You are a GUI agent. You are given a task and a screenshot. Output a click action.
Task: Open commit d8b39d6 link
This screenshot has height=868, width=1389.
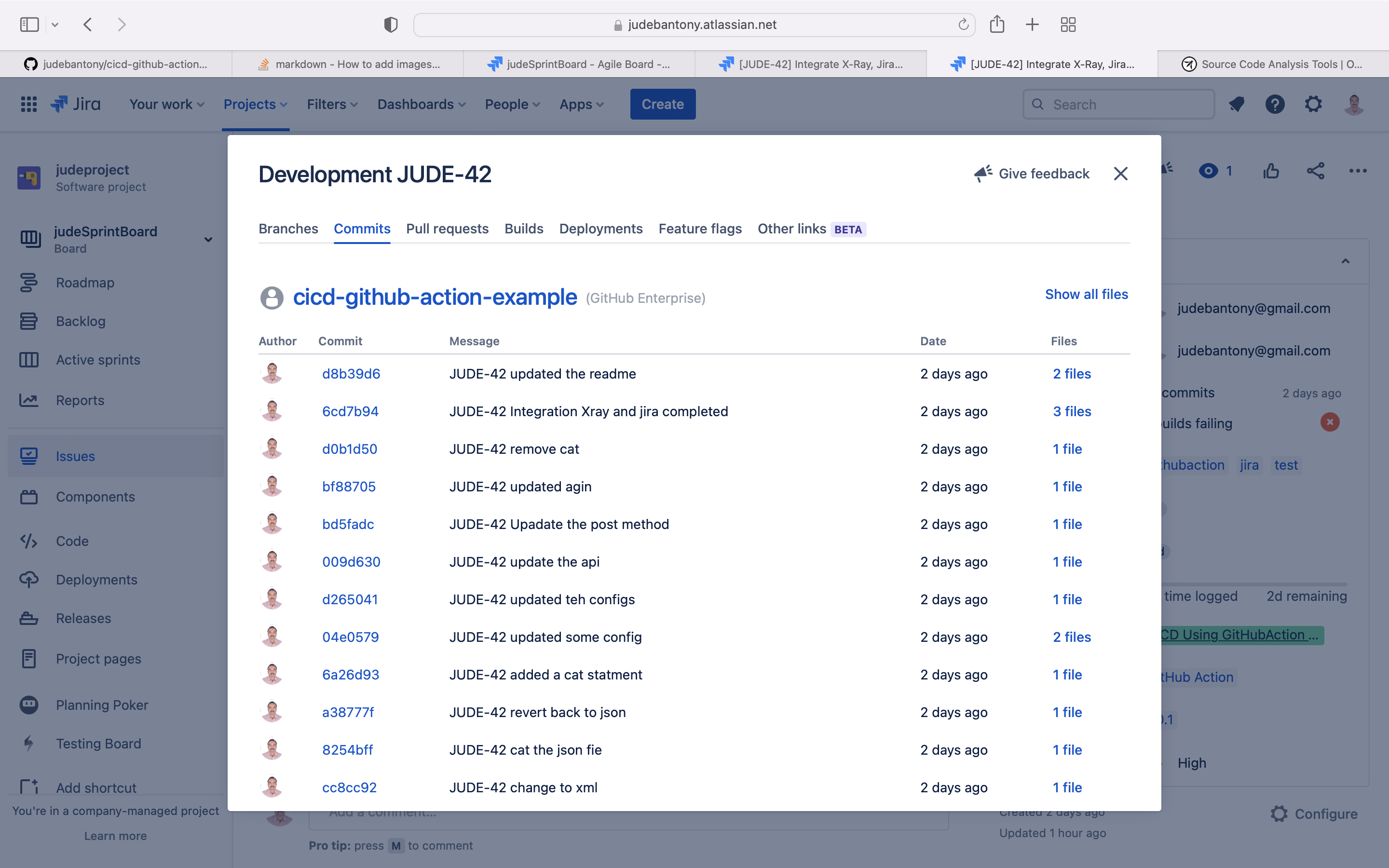click(x=351, y=374)
